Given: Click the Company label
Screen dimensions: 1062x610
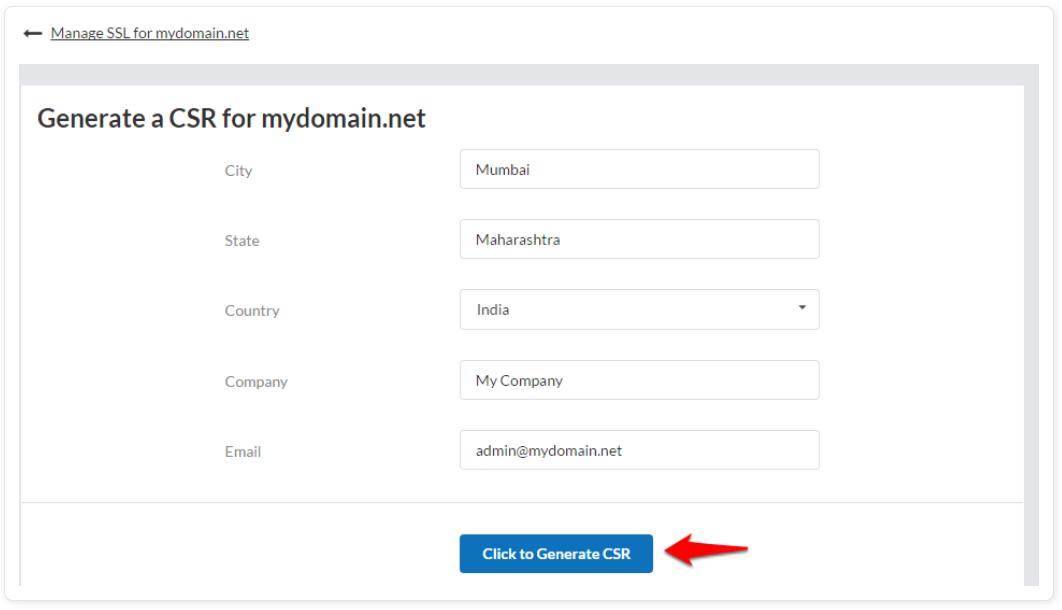Looking at the screenshot, I should click(x=256, y=382).
